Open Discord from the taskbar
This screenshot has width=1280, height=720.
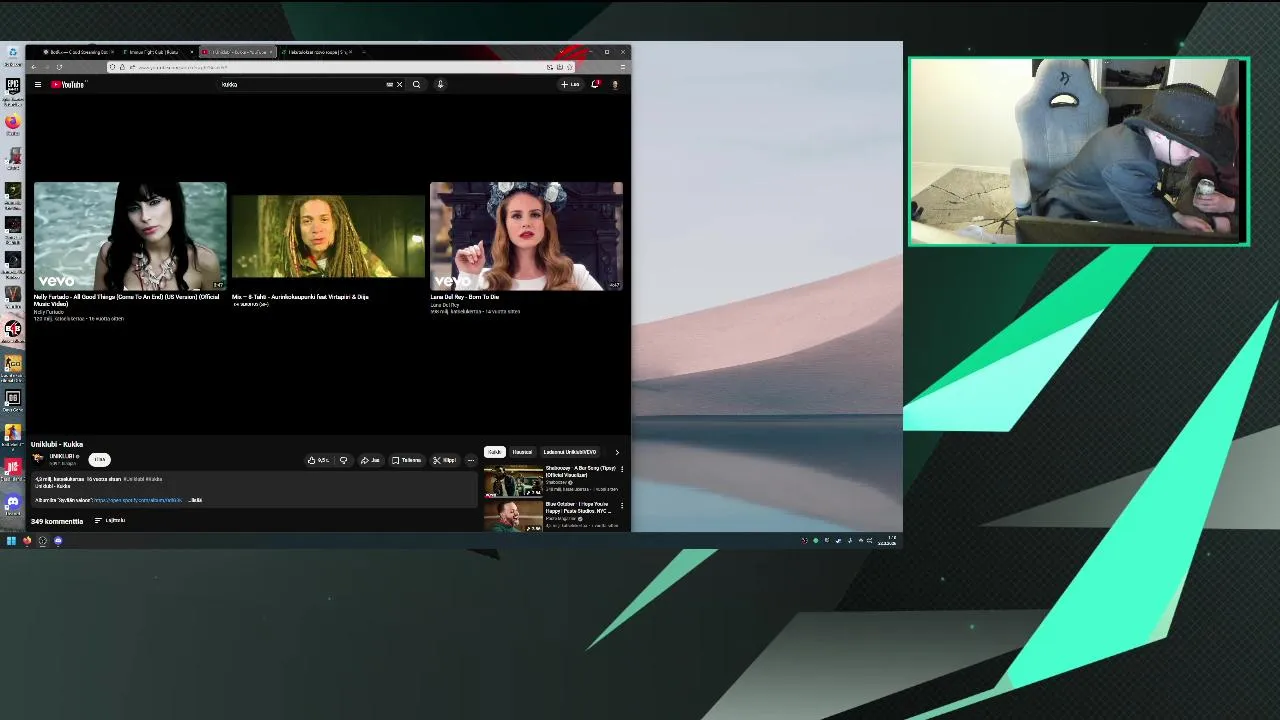pos(58,541)
